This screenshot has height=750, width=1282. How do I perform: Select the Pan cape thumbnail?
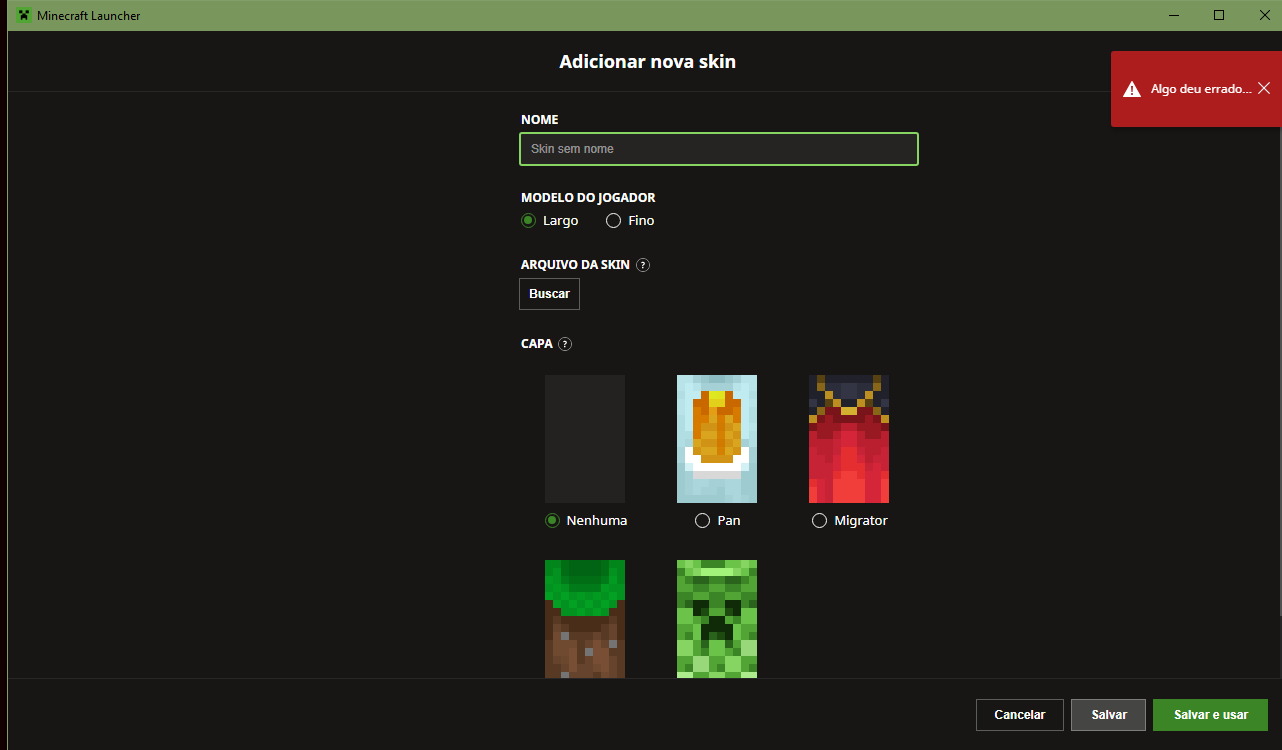coord(717,439)
